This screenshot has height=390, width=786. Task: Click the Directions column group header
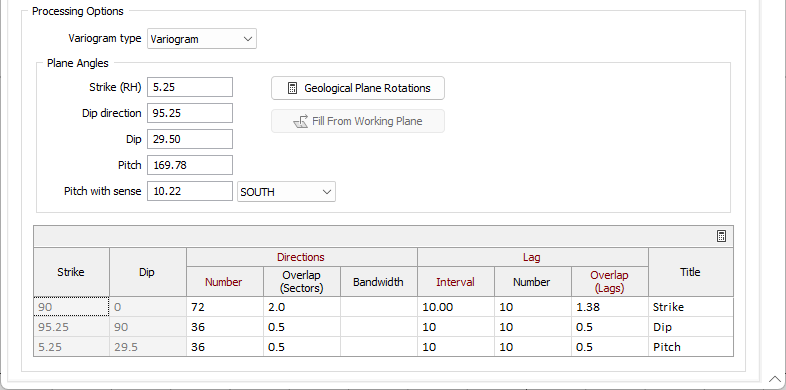pos(301,257)
